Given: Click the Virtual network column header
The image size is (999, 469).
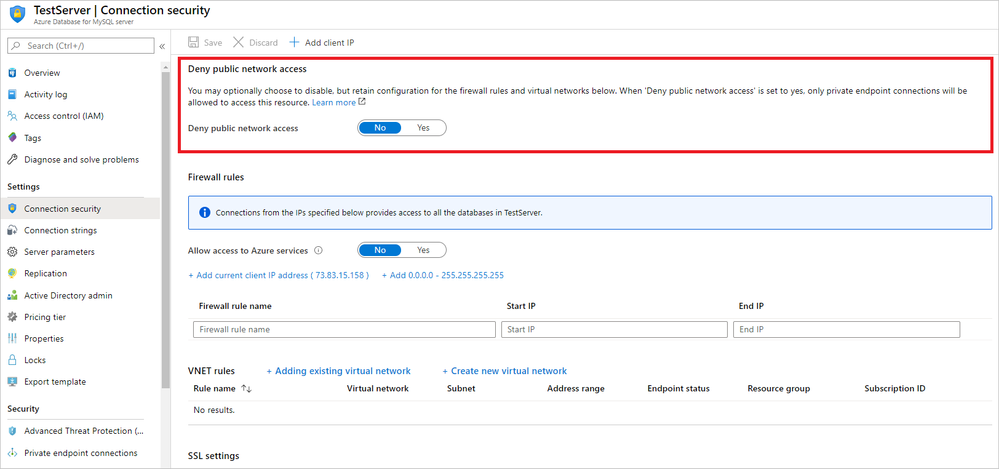Looking at the screenshot, I should 378,389.
